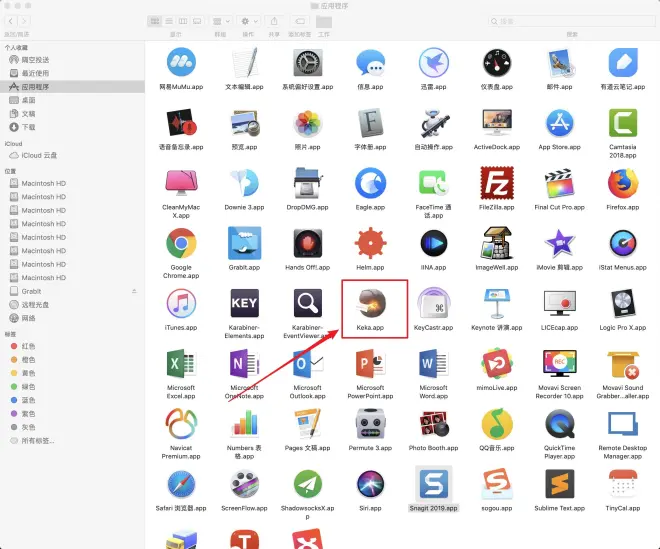Click the Downie 3.app icon

click(x=244, y=183)
